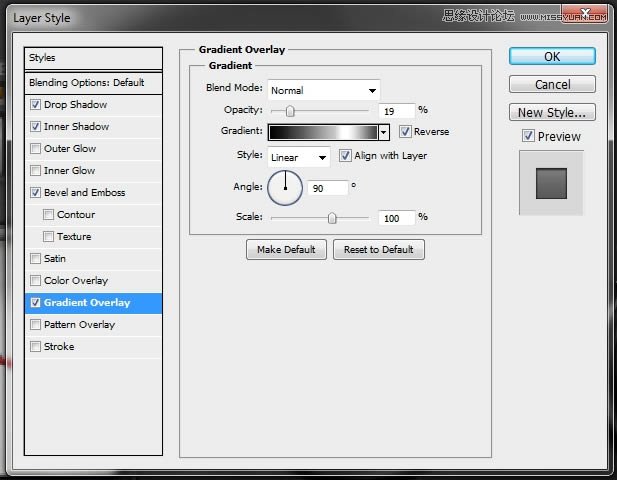Click the Angle value field

tap(328, 188)
